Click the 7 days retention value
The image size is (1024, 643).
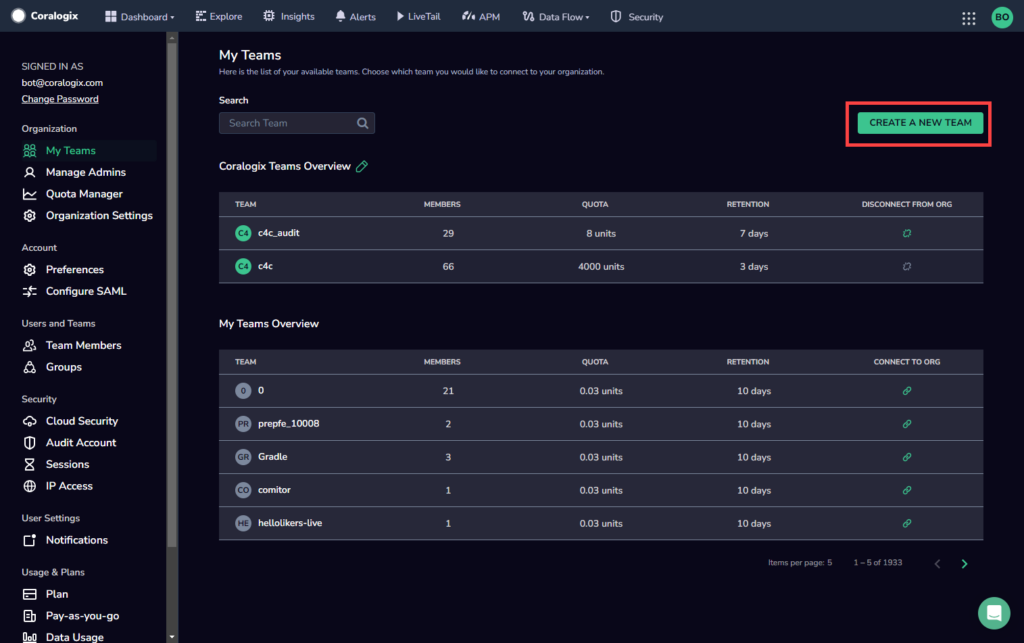coord(754,233)
